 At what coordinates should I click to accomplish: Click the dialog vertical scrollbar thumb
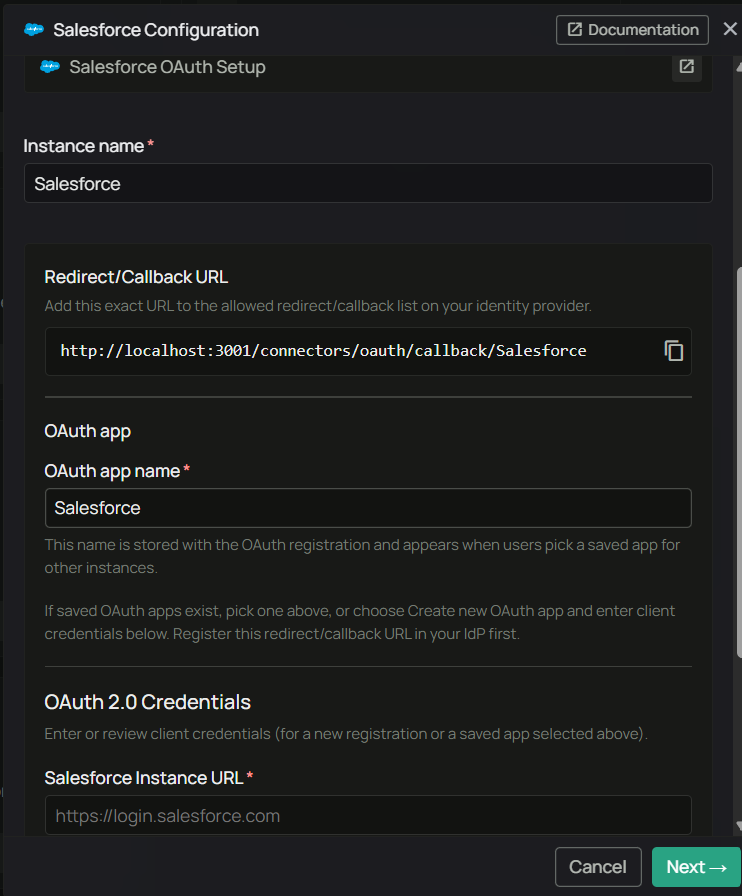[x=739, y=462]
